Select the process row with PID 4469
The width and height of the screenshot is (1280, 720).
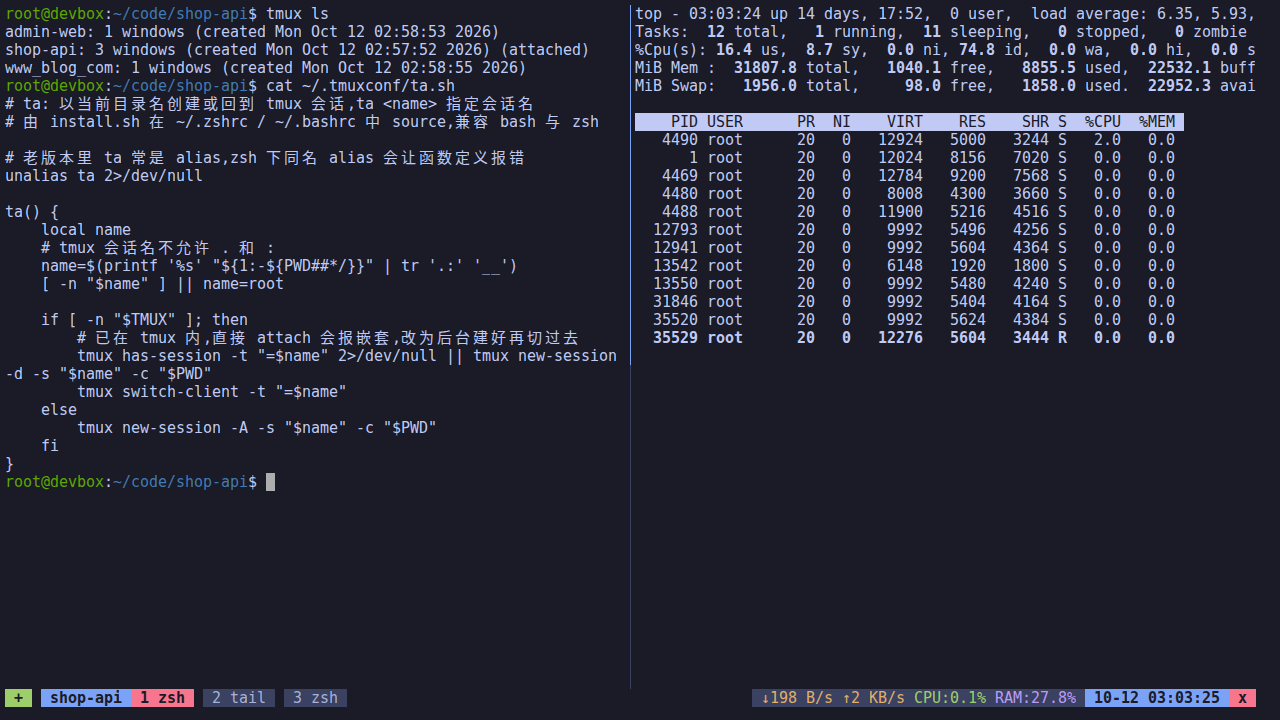tap(909, 176)
